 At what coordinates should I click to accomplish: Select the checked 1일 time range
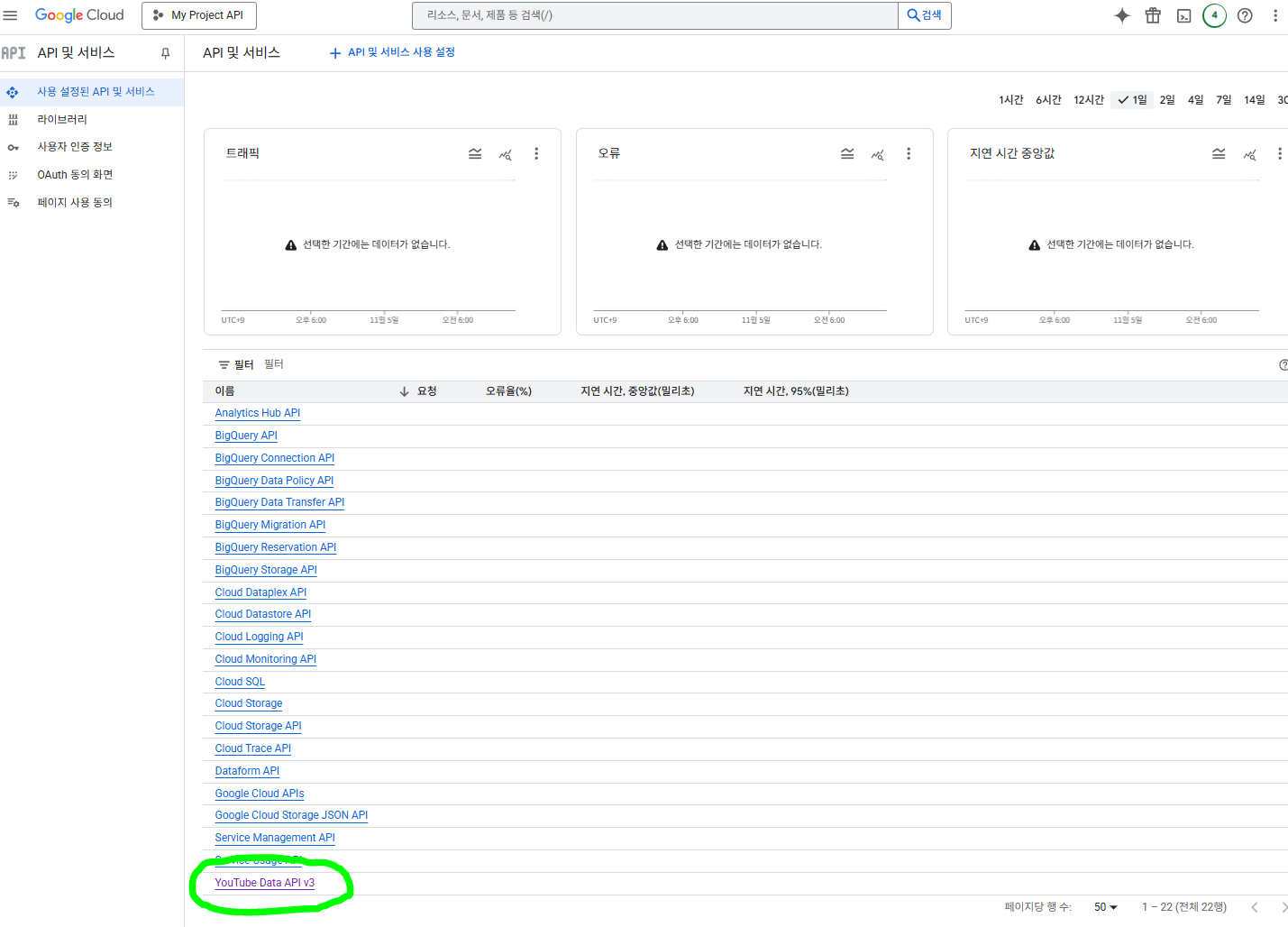1133,100
